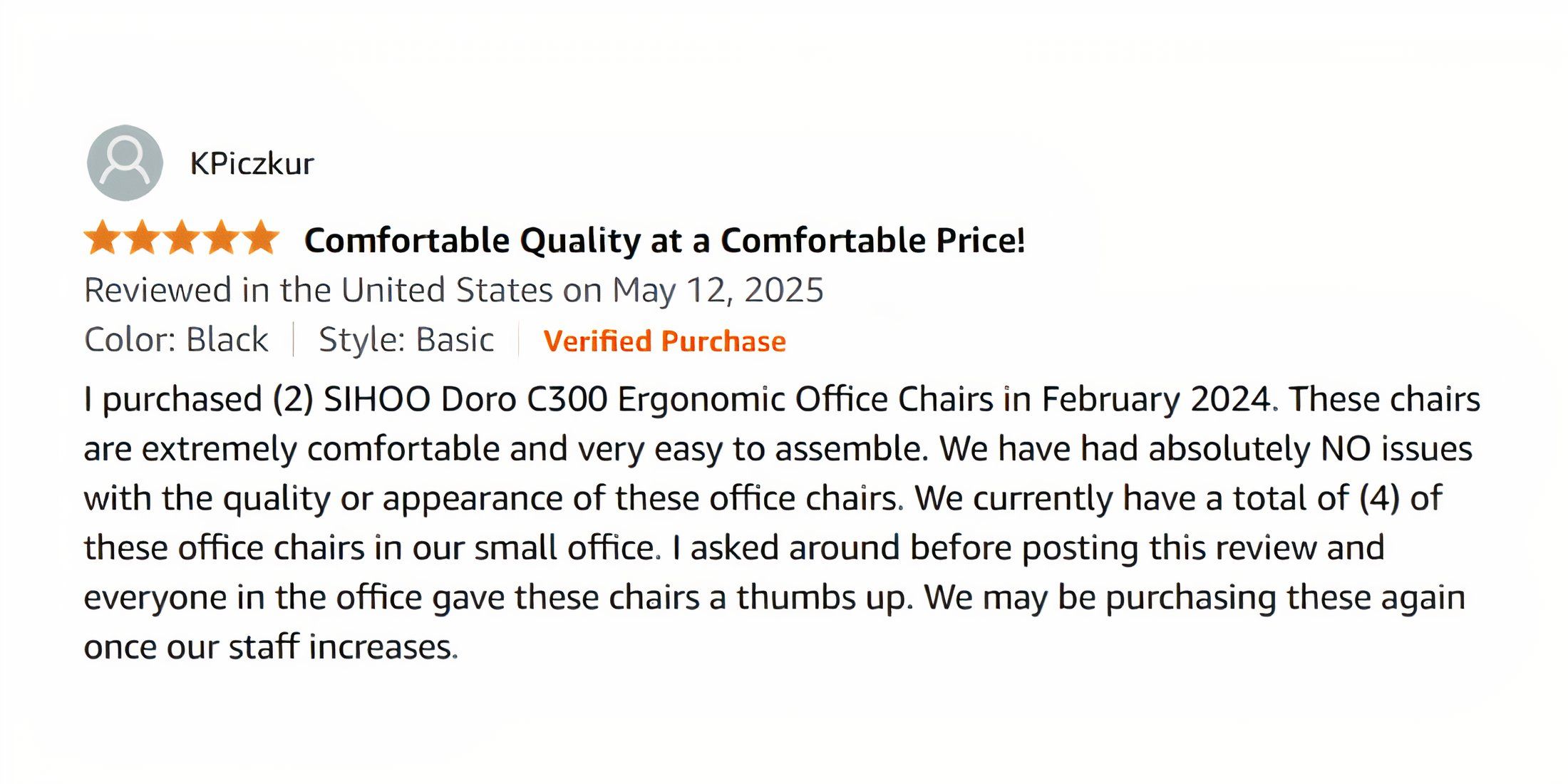Click the last line once our staff increases
The height and width of the screenshot is (784, 1568).
tap(271, 647)
